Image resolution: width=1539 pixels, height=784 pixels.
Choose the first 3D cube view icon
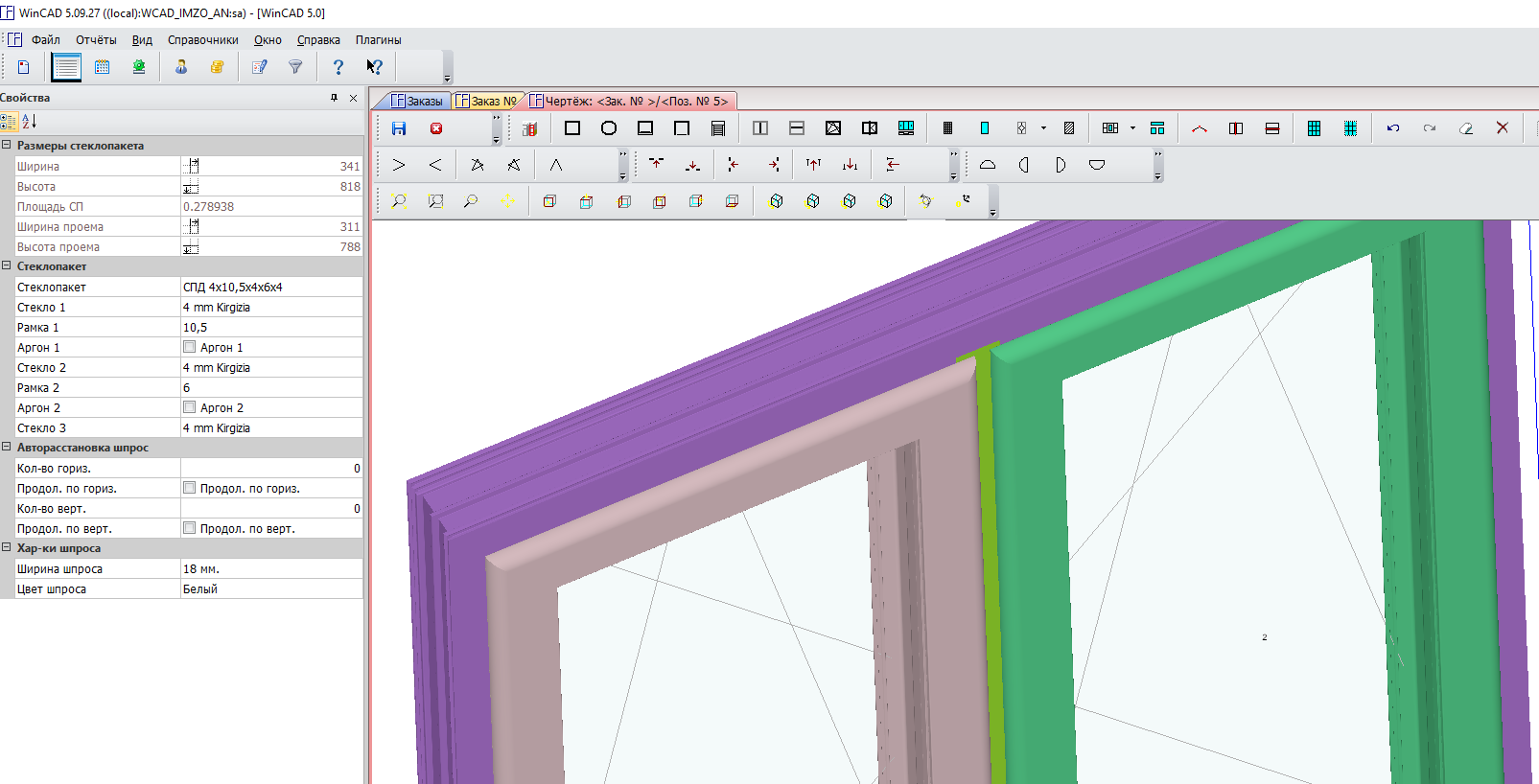(x=549, y=201)
